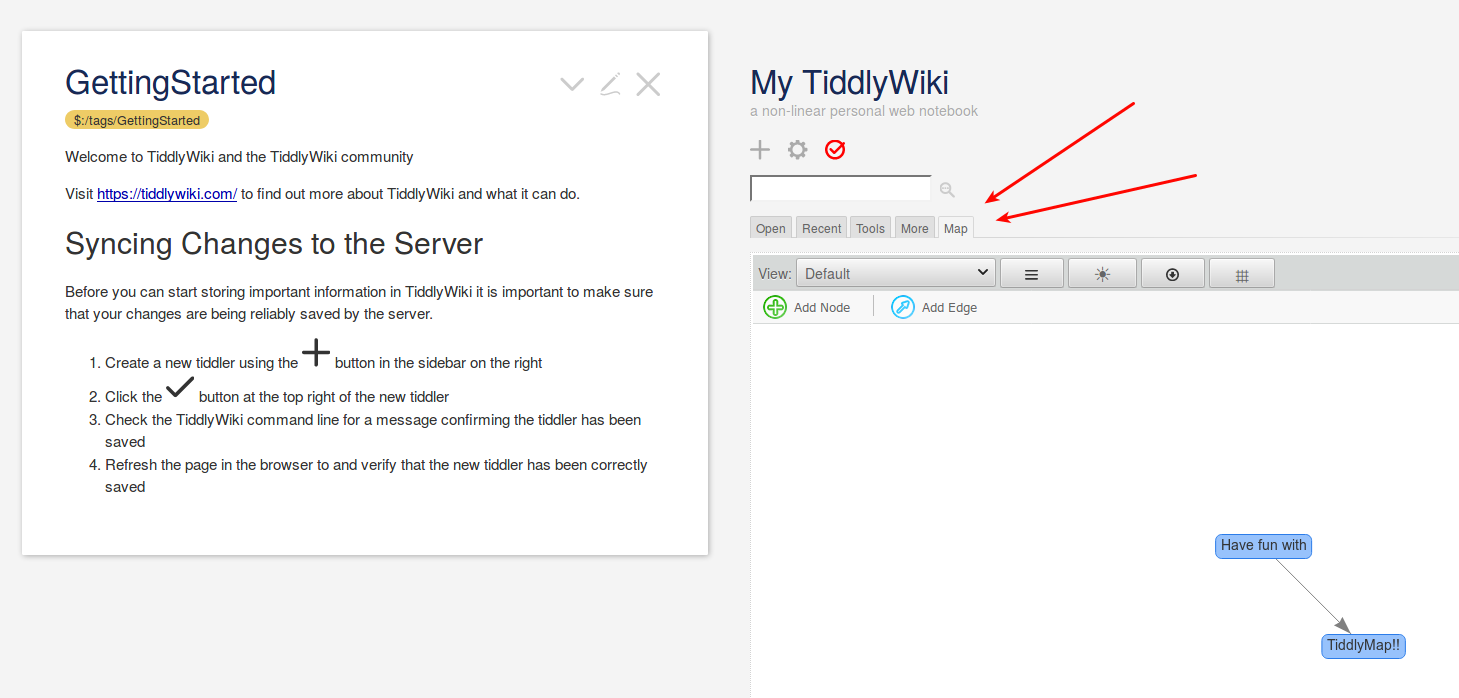Click the Add Edge label
The width and height of the screenshot is (1459, 698).
coord(949,308)
